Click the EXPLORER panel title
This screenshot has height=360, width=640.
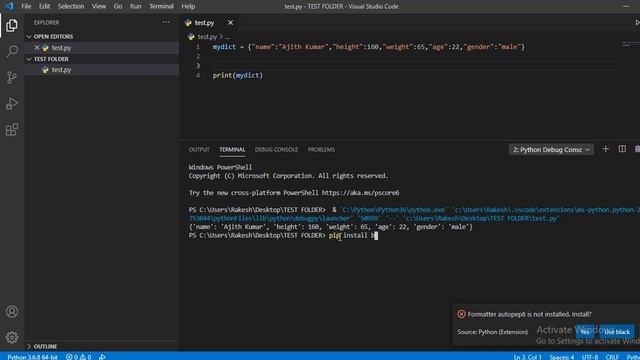point(47,22)
